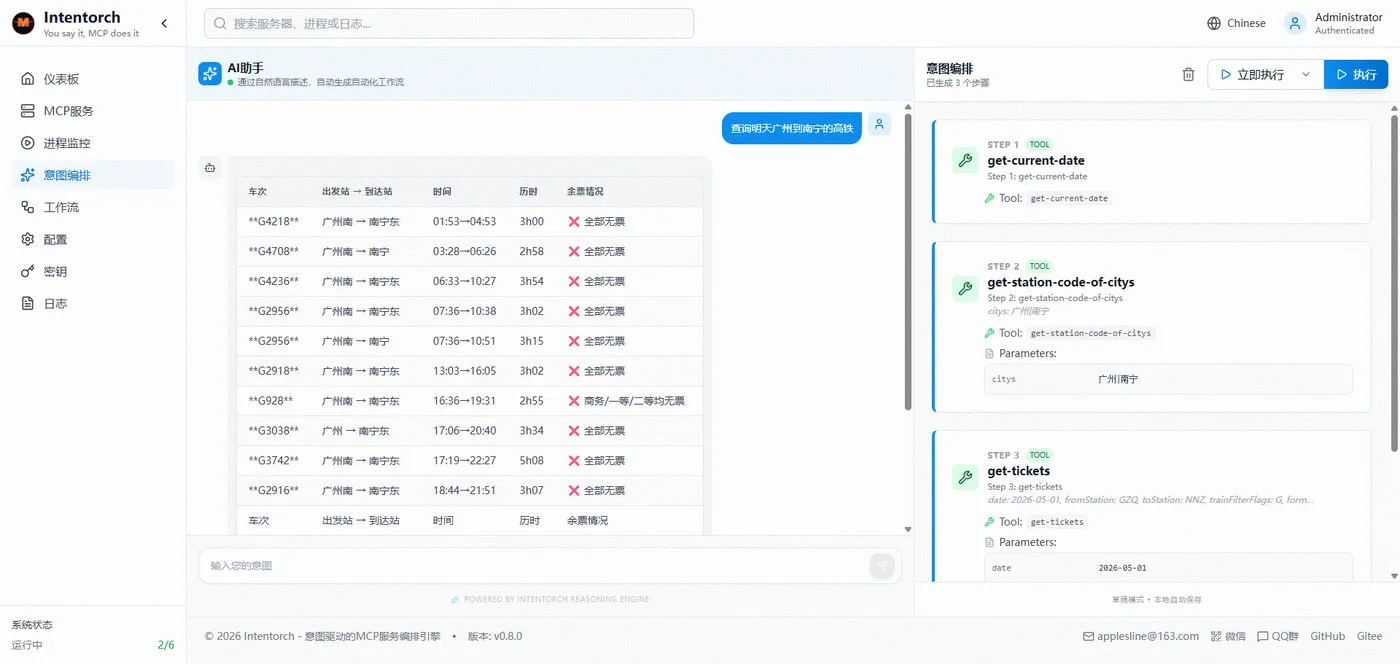Click the MCP服务 server icon
The height and width of the screenshot is (664, 1400).
28,111
